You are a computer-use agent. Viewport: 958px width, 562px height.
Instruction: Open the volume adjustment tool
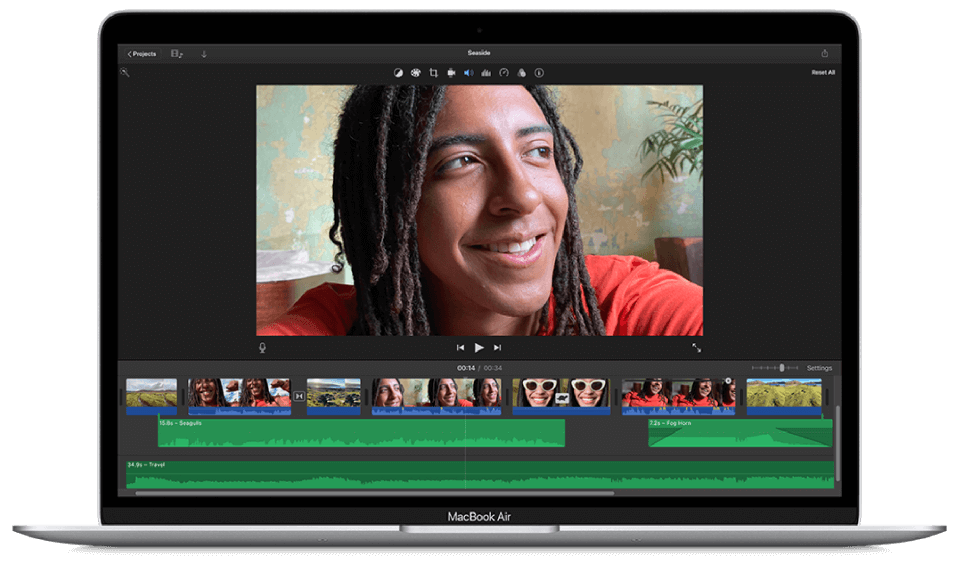click(468, 73)
